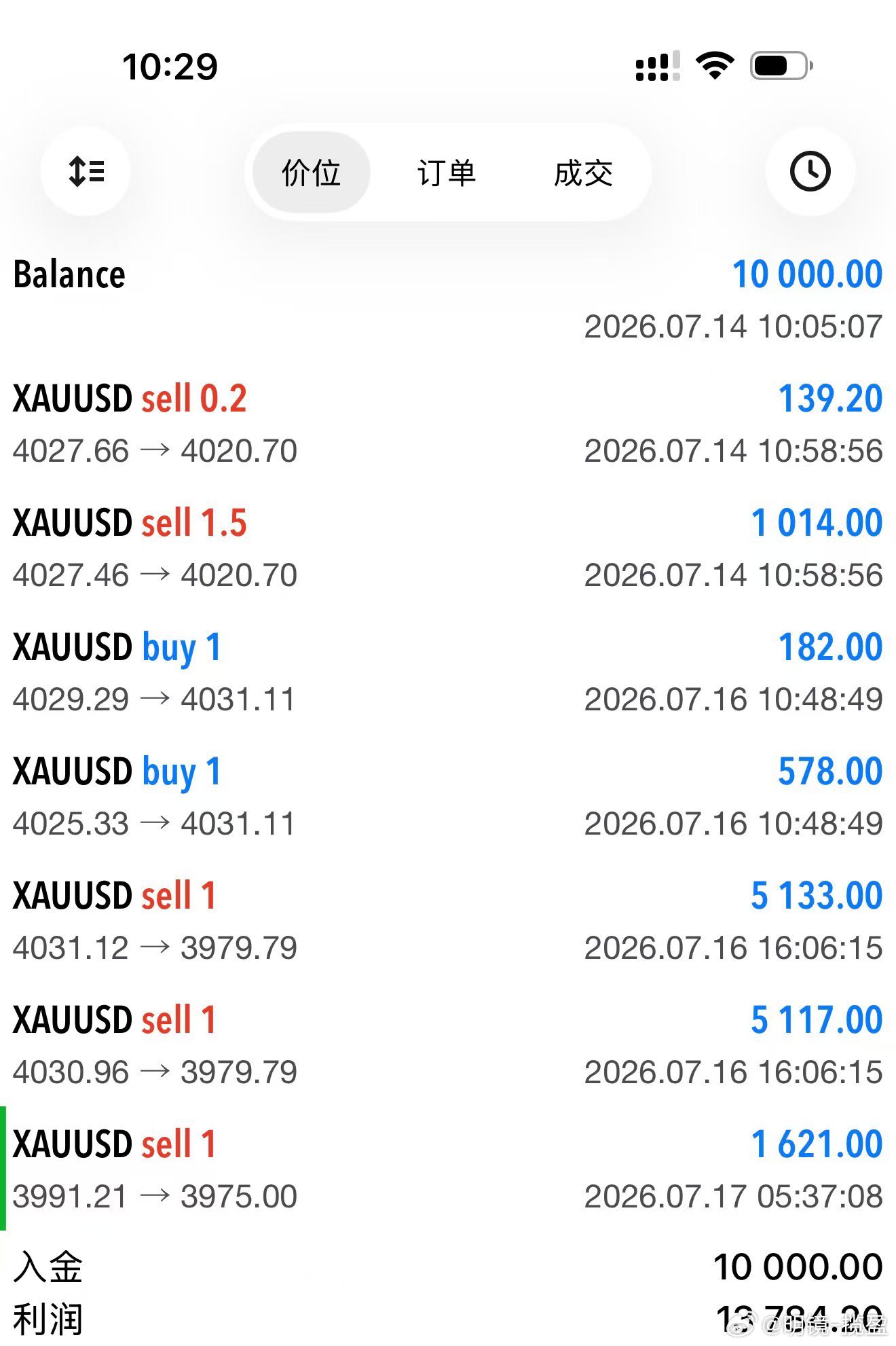Image resolution: width=896 pixels, height=1346 pixels.
Task: Expand the XAUUSD sell 1.5 trade
Action: click(x=448, y=548)
